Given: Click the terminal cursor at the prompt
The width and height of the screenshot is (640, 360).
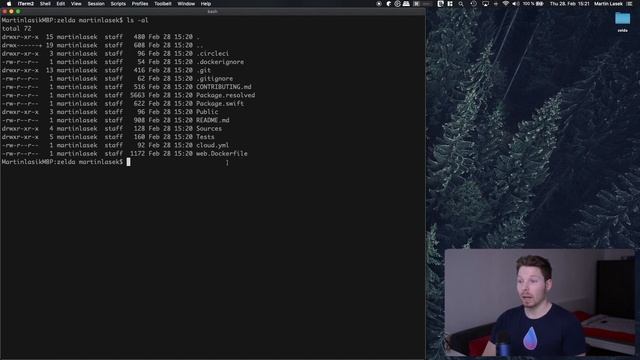Looking at the screenshot, I should [x=128, y=162].
